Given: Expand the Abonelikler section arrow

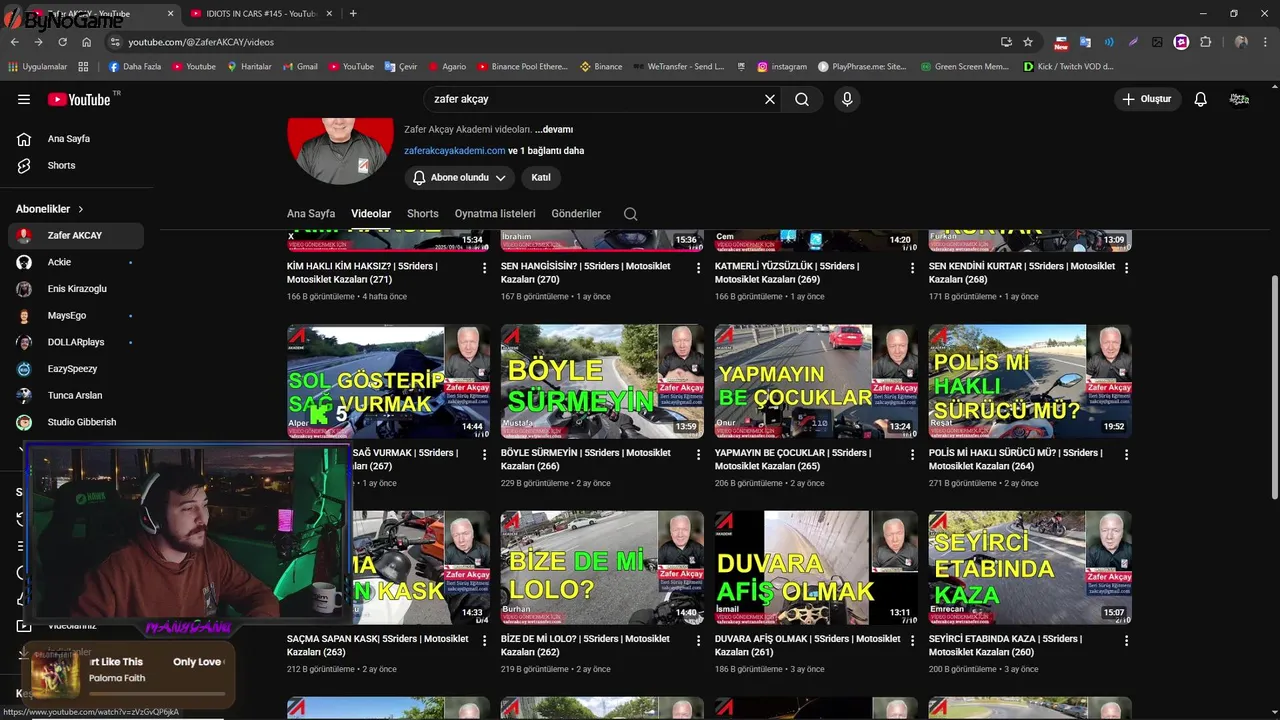Looking at the screenshot, I should pyautogui.click(x=81, y=209).
